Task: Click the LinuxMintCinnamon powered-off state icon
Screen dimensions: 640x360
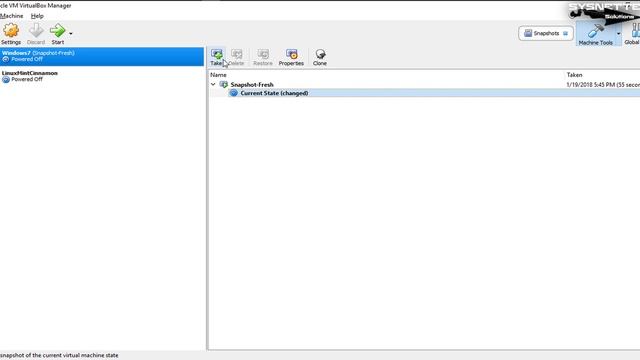Action: click(6, 80)
